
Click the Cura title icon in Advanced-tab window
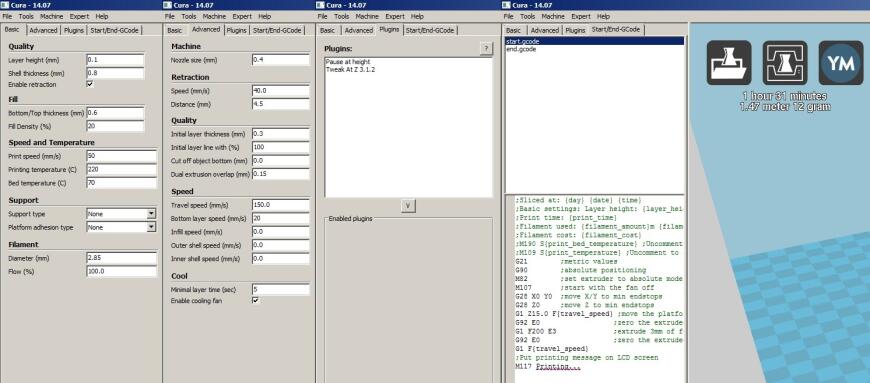pos(168,5)
